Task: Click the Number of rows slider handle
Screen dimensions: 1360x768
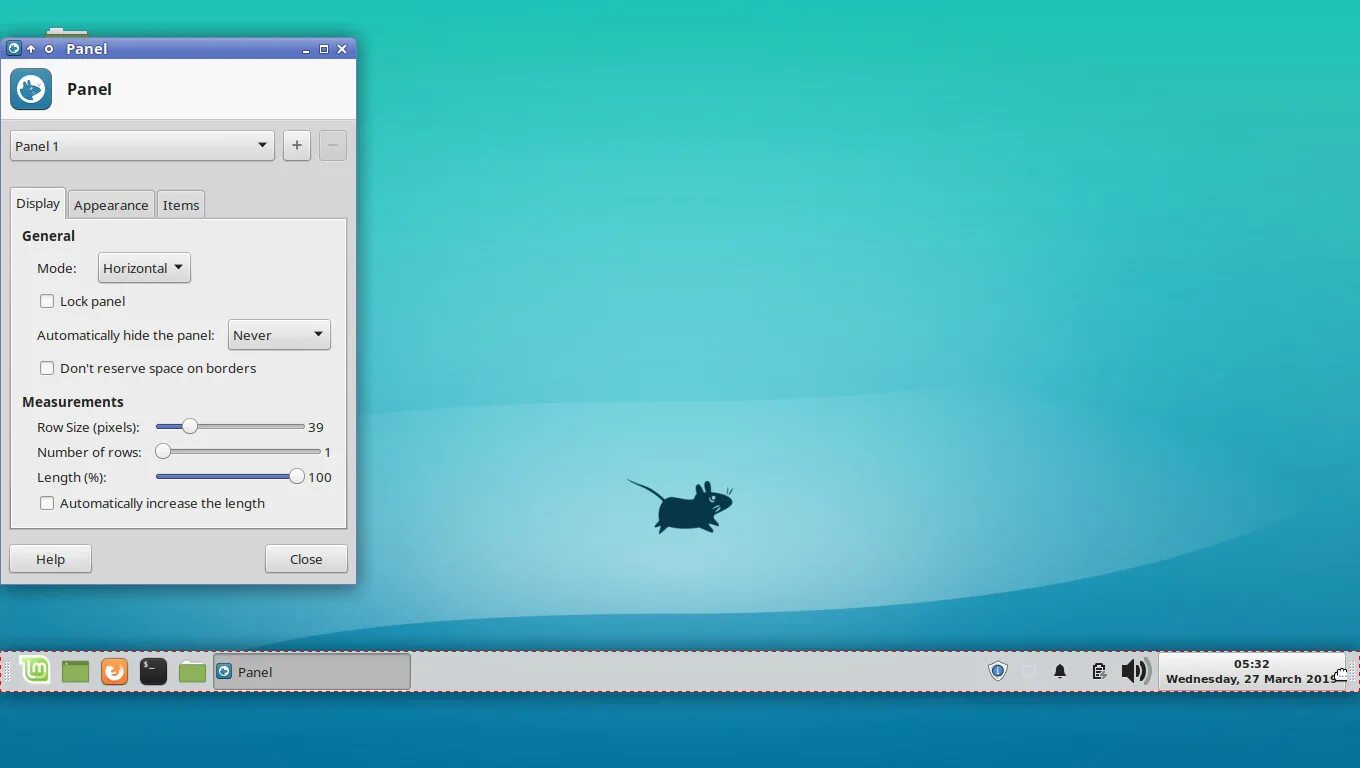Action: click(163, 451)
